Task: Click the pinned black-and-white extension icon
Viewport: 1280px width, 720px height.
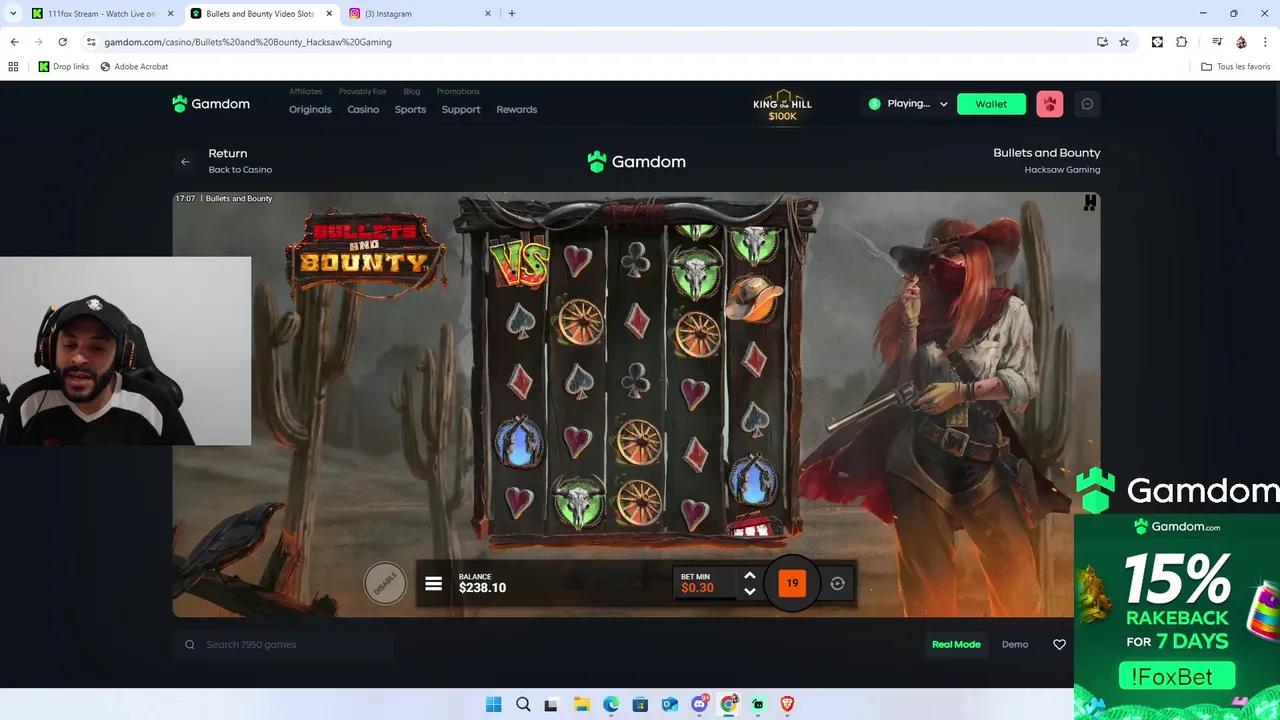Action: [1157, 42]
